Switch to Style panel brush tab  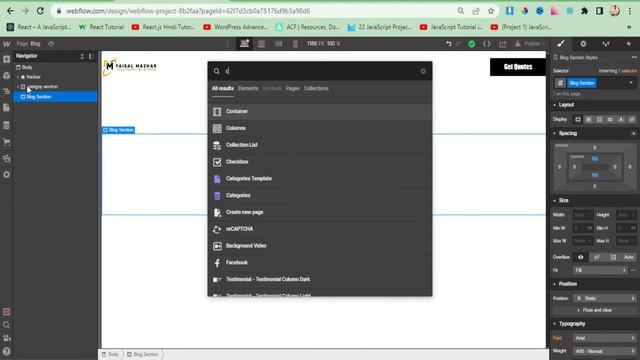click(x=561, y=44)
